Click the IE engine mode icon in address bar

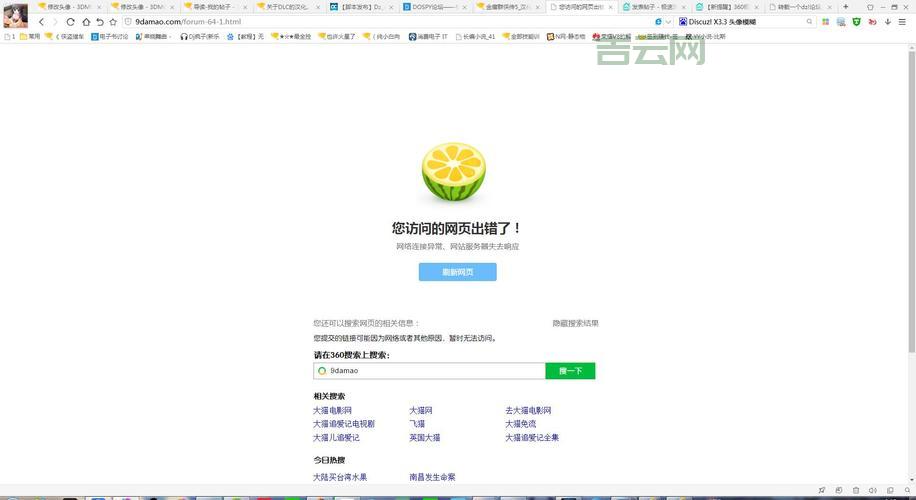(658, 22)
